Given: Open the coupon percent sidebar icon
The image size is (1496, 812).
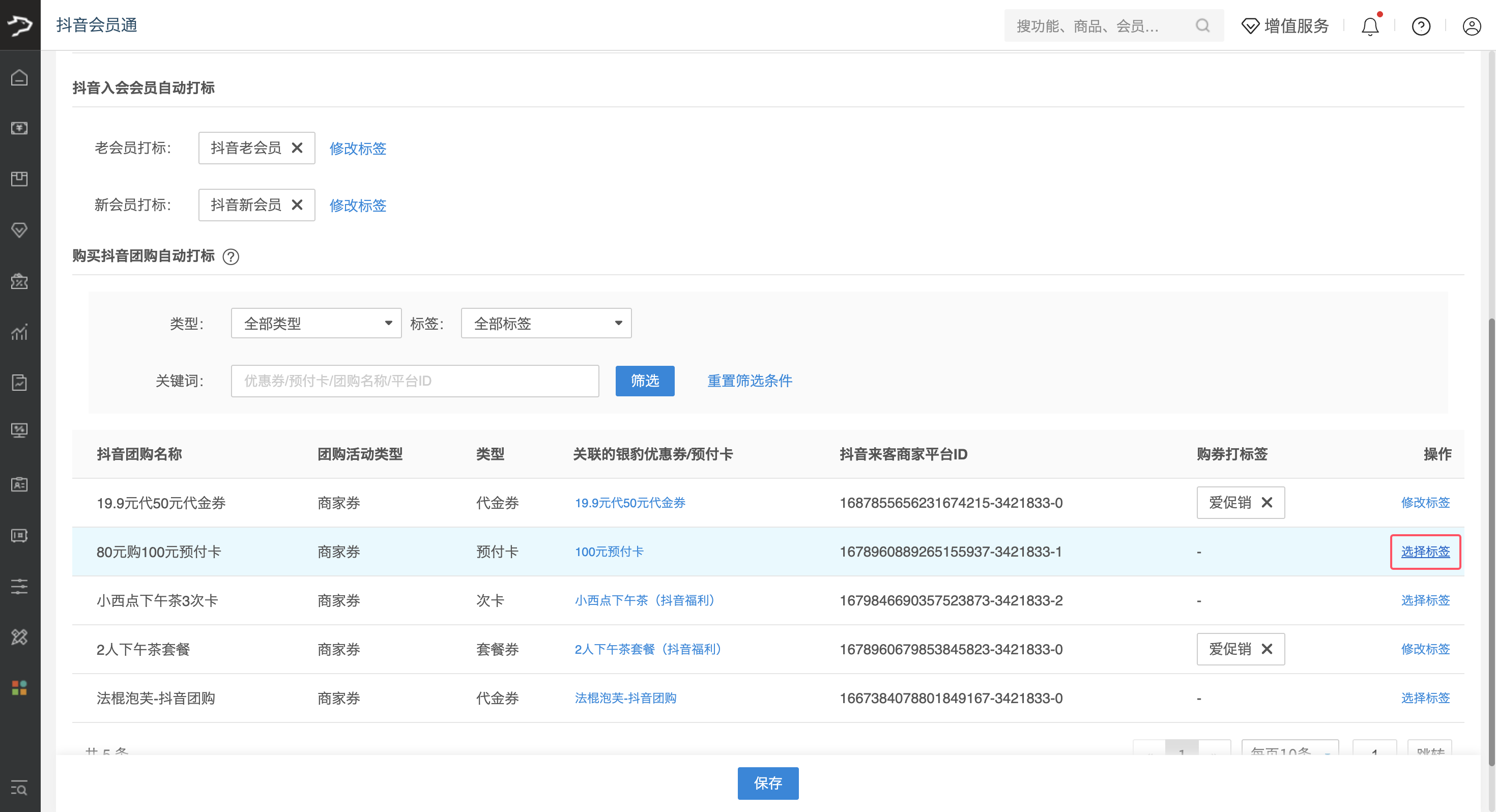Looking at the screenshot, I should coord(19,281).
